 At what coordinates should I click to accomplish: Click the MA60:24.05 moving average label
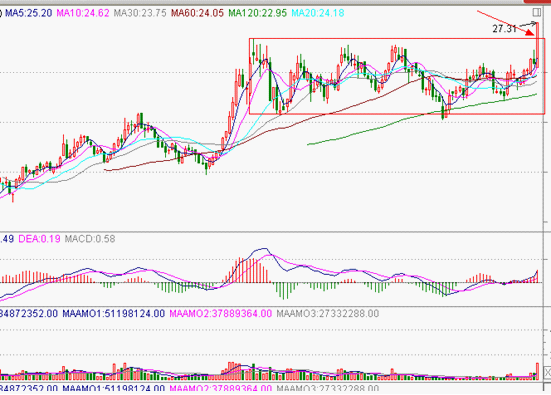197,13
